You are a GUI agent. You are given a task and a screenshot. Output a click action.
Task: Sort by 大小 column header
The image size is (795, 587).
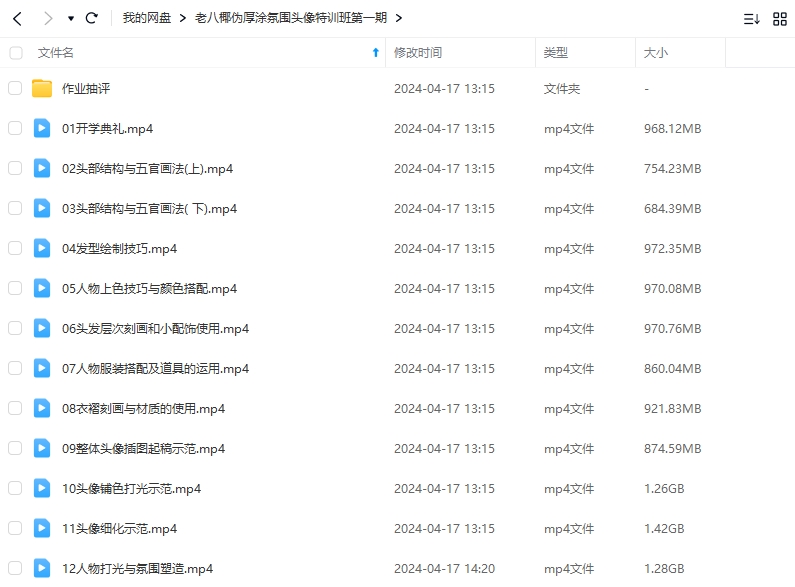pyautogui.click(x=656, y=52)
